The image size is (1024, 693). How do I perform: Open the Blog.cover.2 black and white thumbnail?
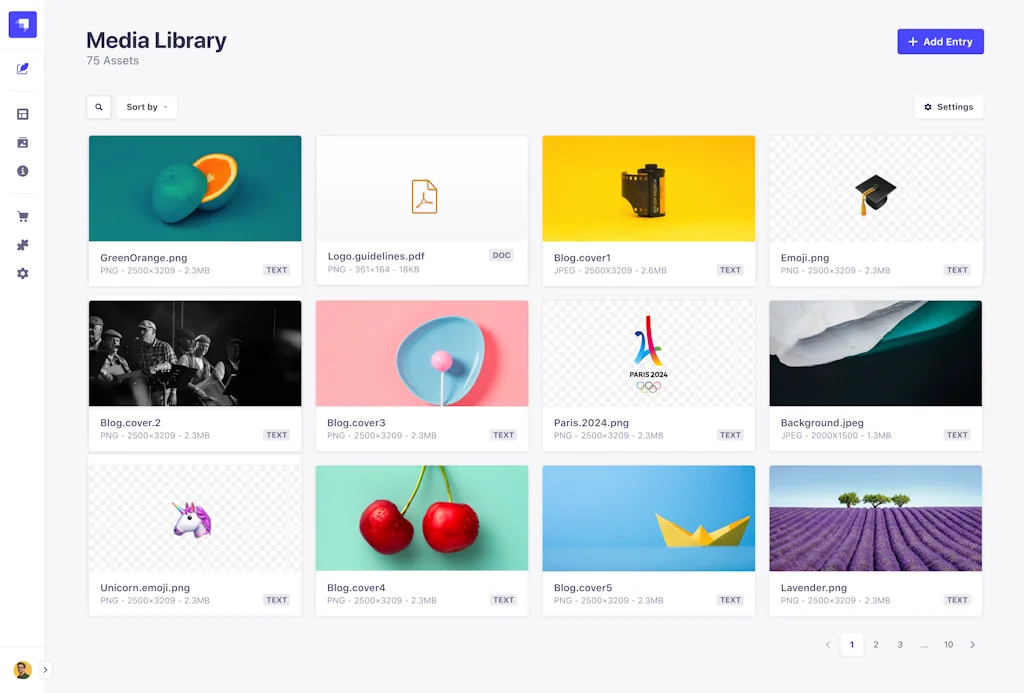(195, 353)
